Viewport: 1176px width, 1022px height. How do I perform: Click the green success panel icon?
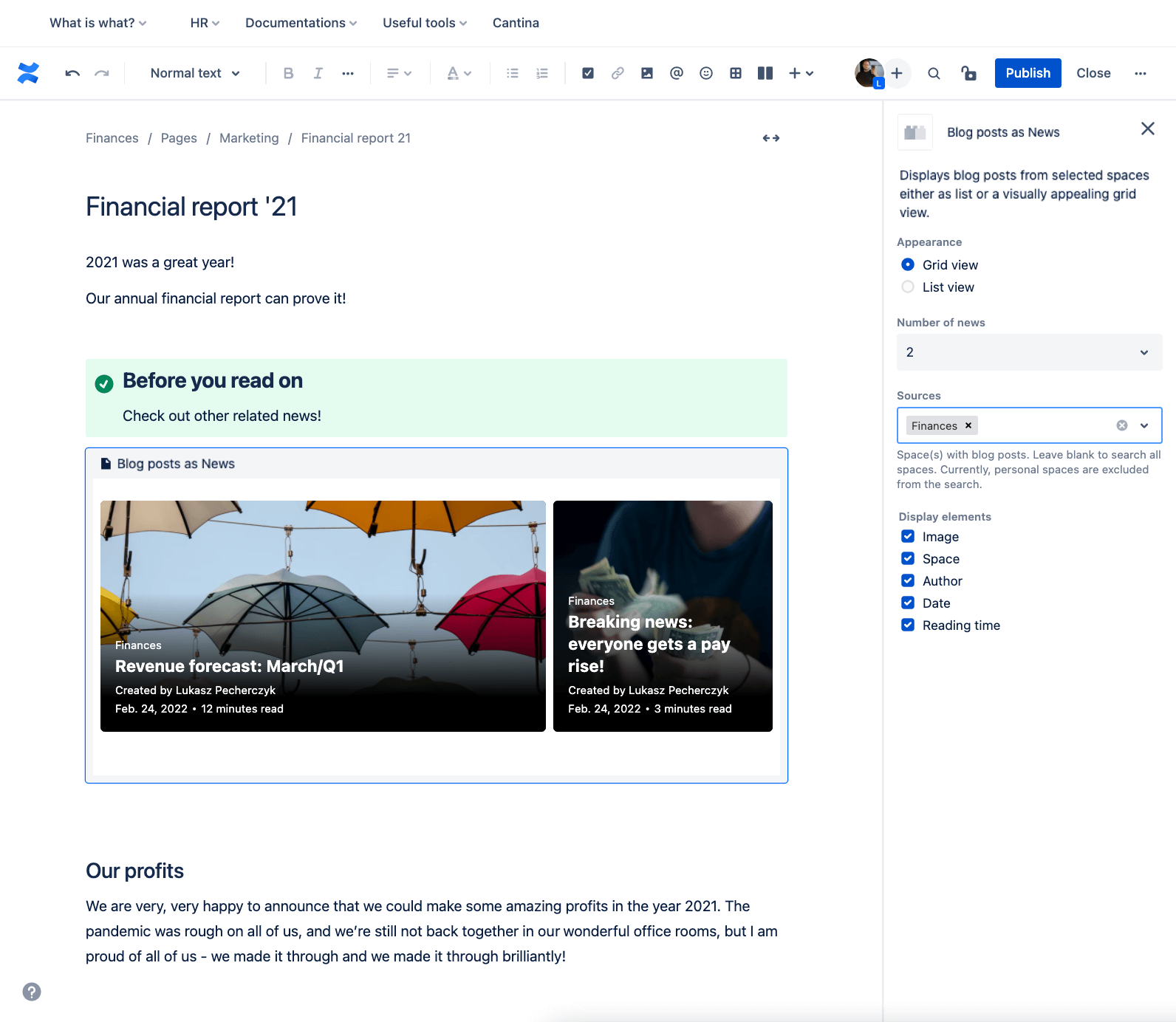(x=104, y=383)
